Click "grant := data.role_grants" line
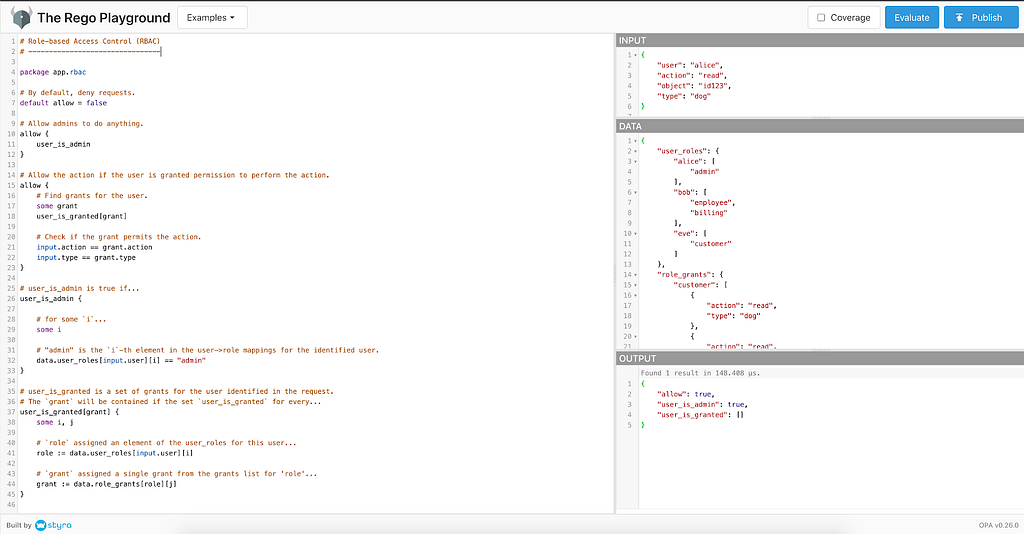The height and width of the screenshot is (534, 1024). (x=106, y=484)
